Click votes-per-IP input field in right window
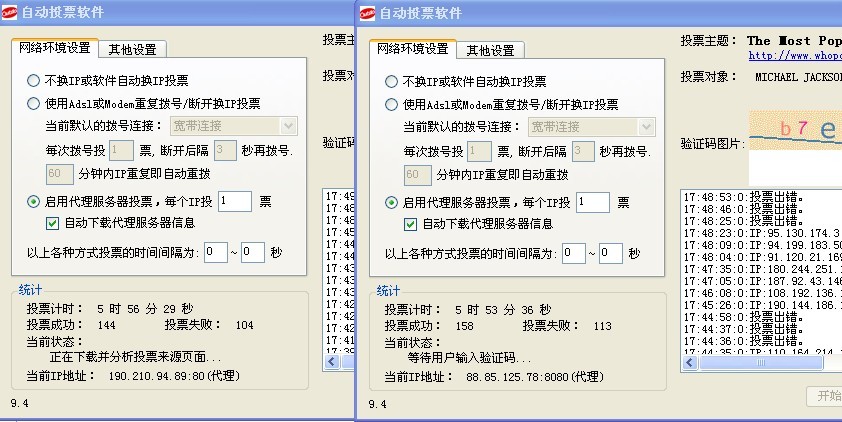 [592, 202]
